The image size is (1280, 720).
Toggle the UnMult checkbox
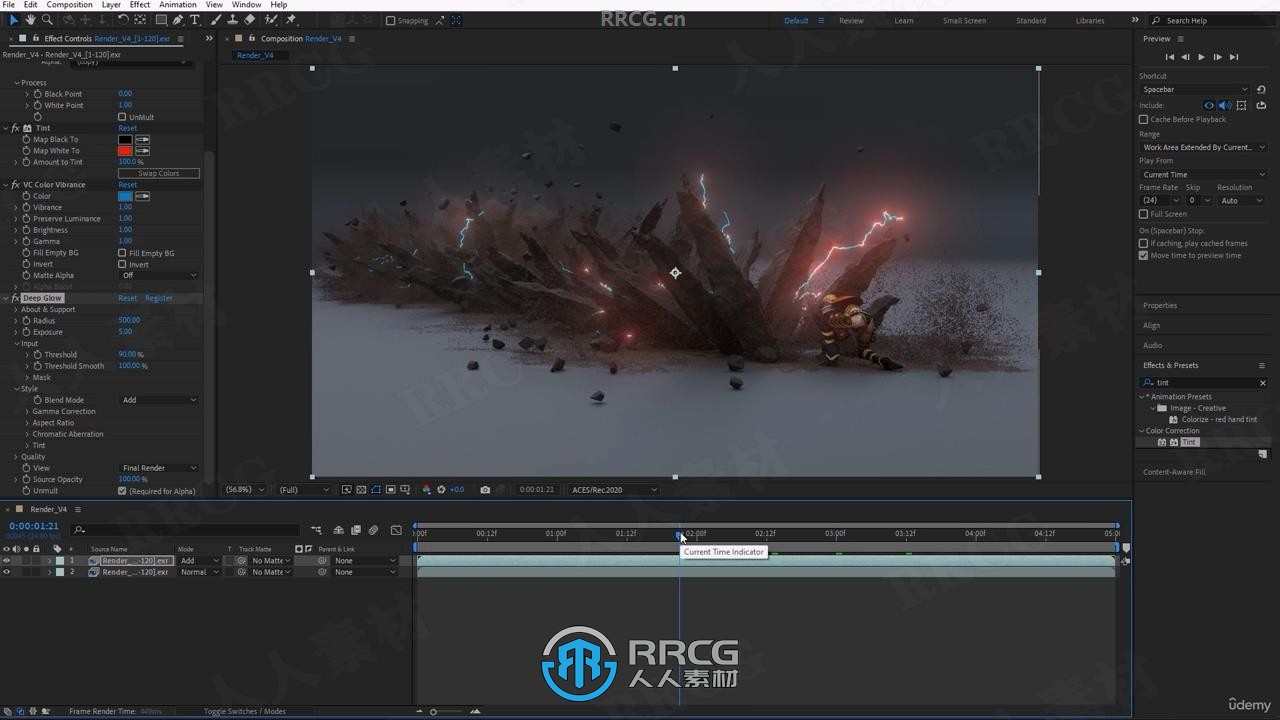point(122,117)
